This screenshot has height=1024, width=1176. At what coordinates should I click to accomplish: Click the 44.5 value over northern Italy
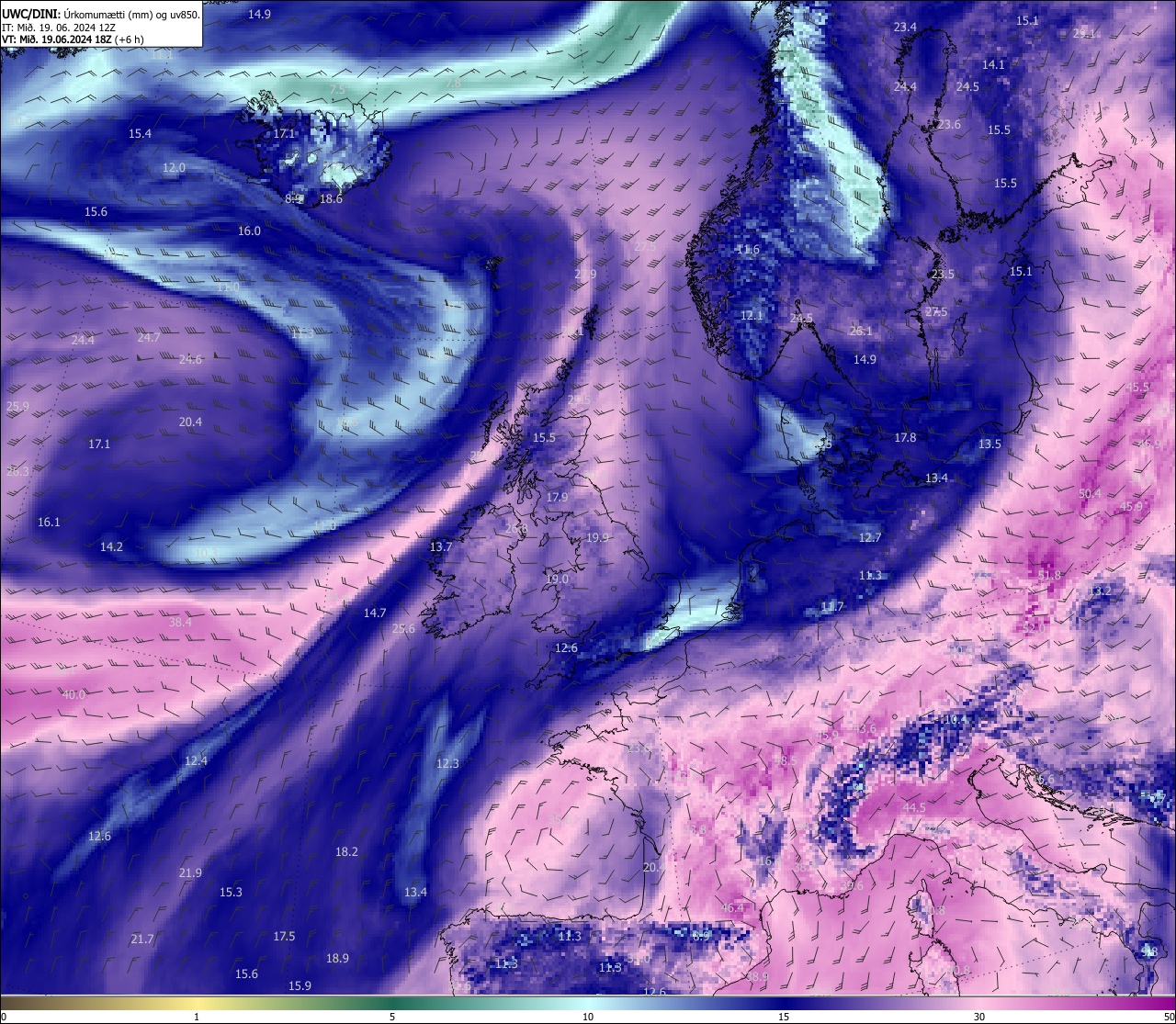tap(914, 808)
